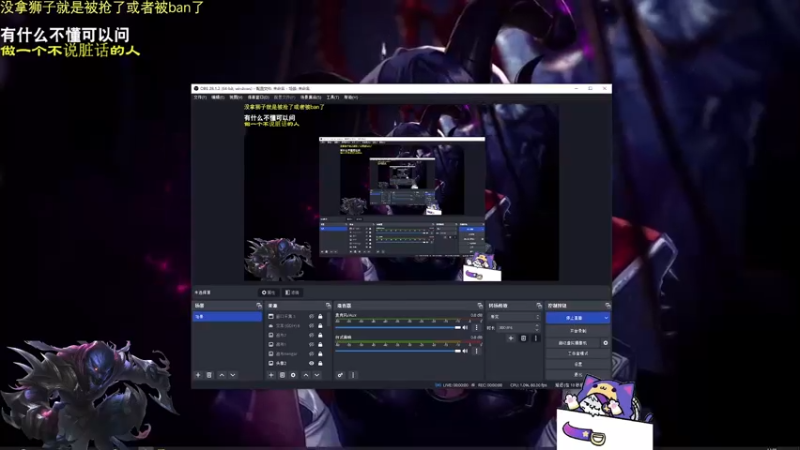Image resolution: width=800 pixels, height=450 pixels.
Task: Open the View menu in OBS
Action: (236, 97)
